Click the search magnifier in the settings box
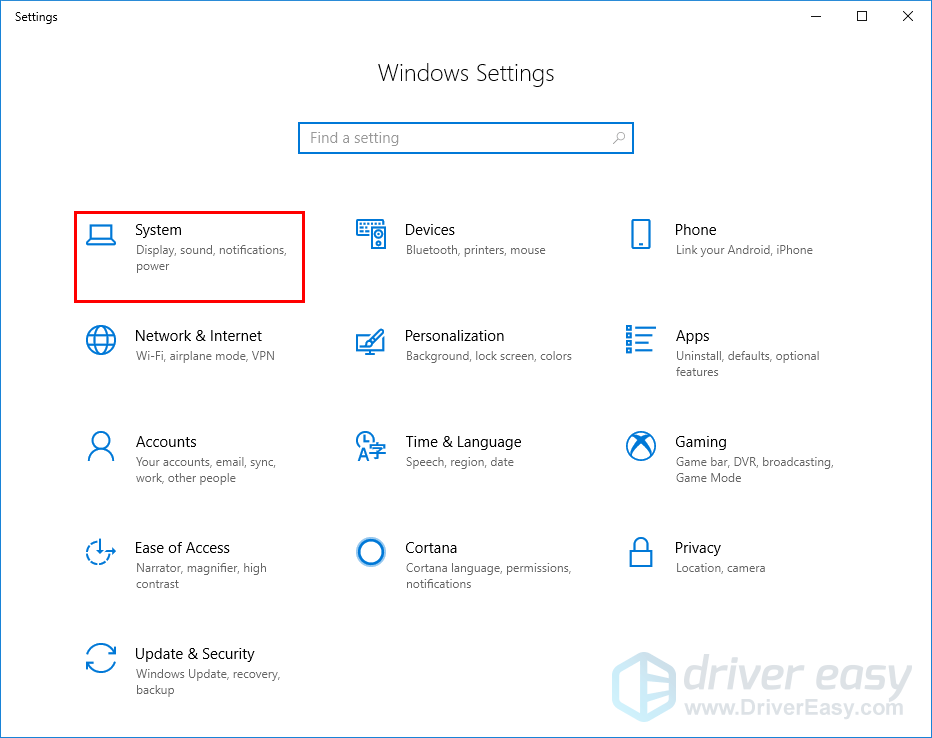 point(620,137)
